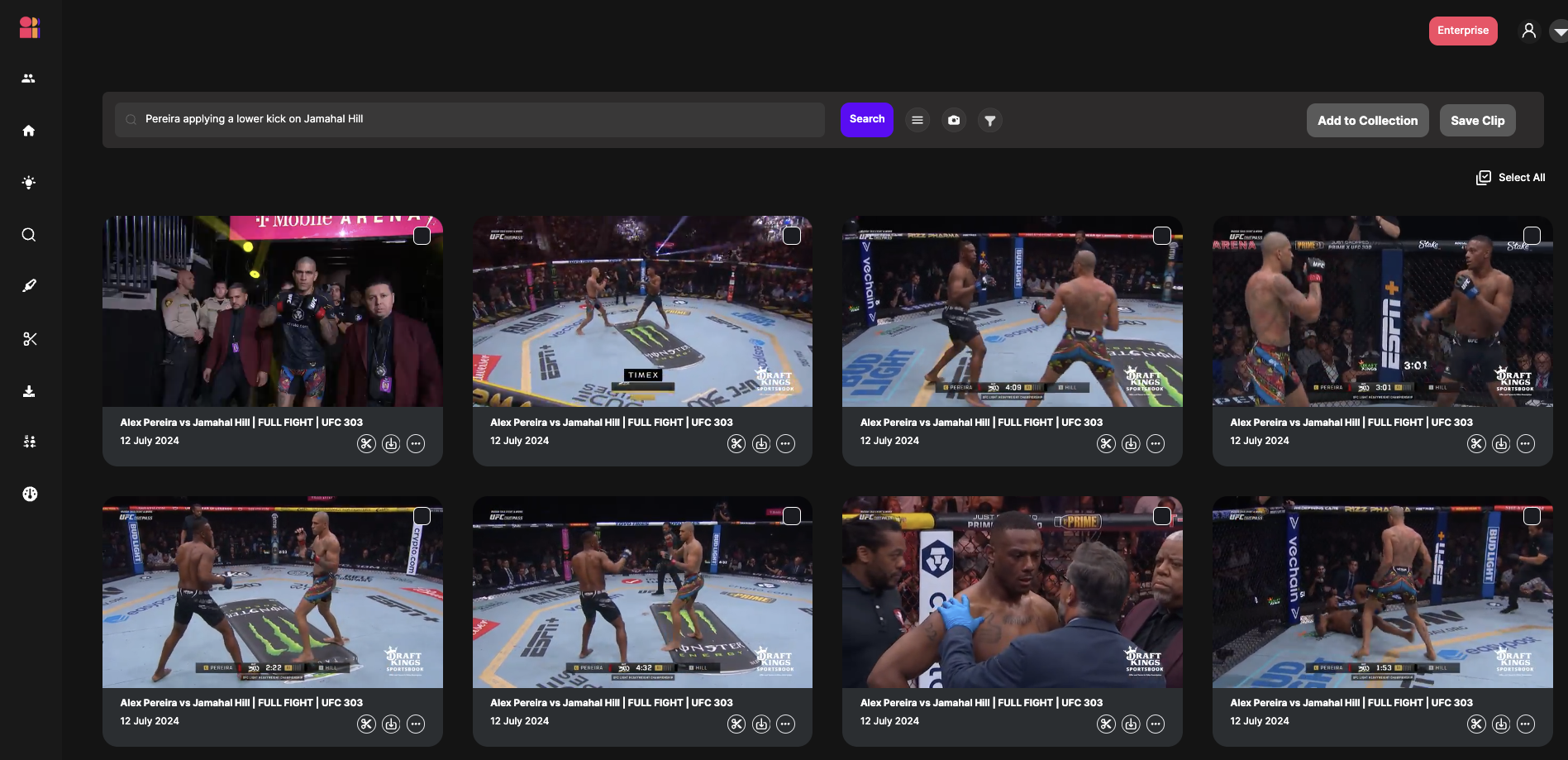Open the Search panel in the sidebar
The width and height of the screenshot is (1568, 760).
29,235
